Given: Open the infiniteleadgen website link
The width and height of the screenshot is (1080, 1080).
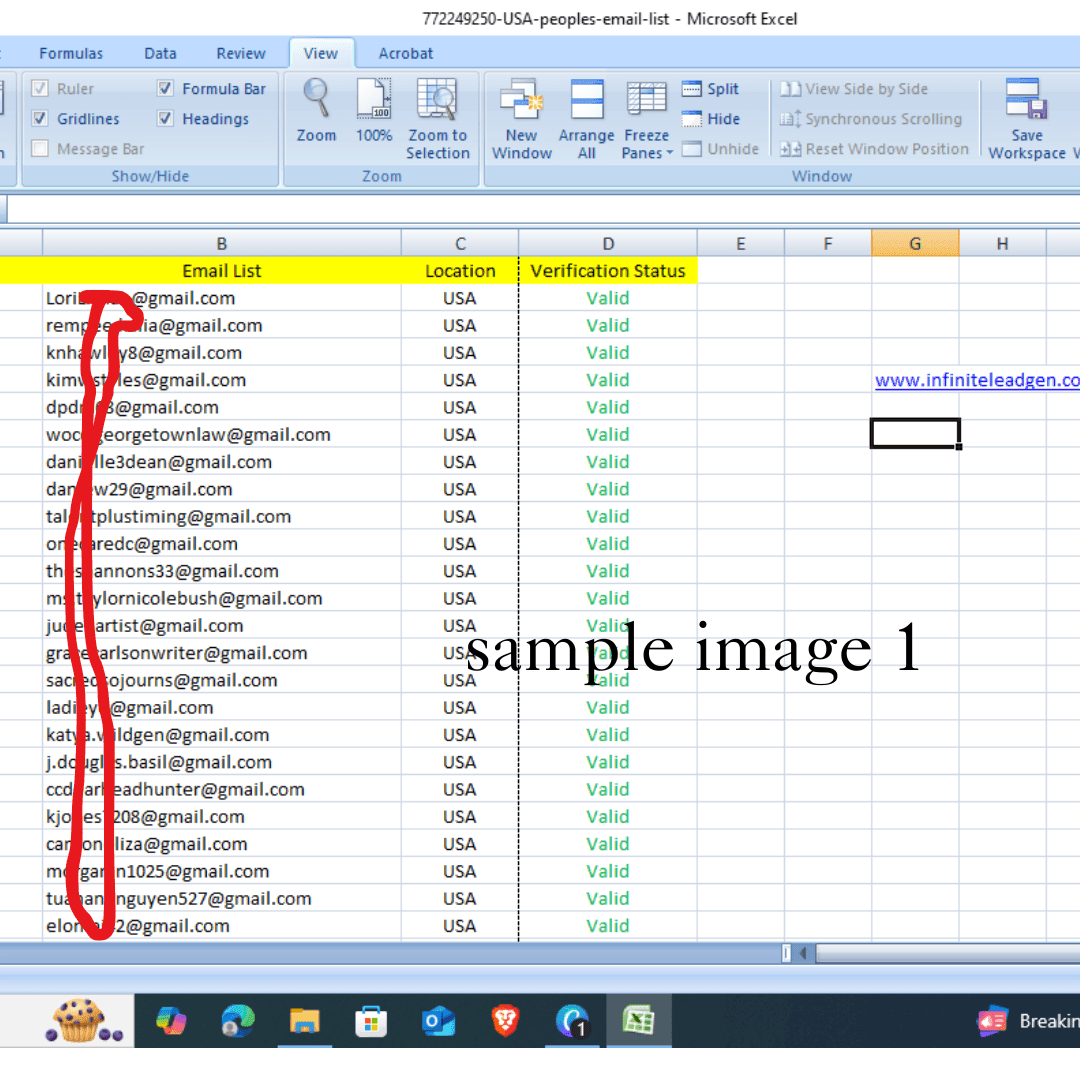Looking at the screenshot, I should [x=976, y=380].
